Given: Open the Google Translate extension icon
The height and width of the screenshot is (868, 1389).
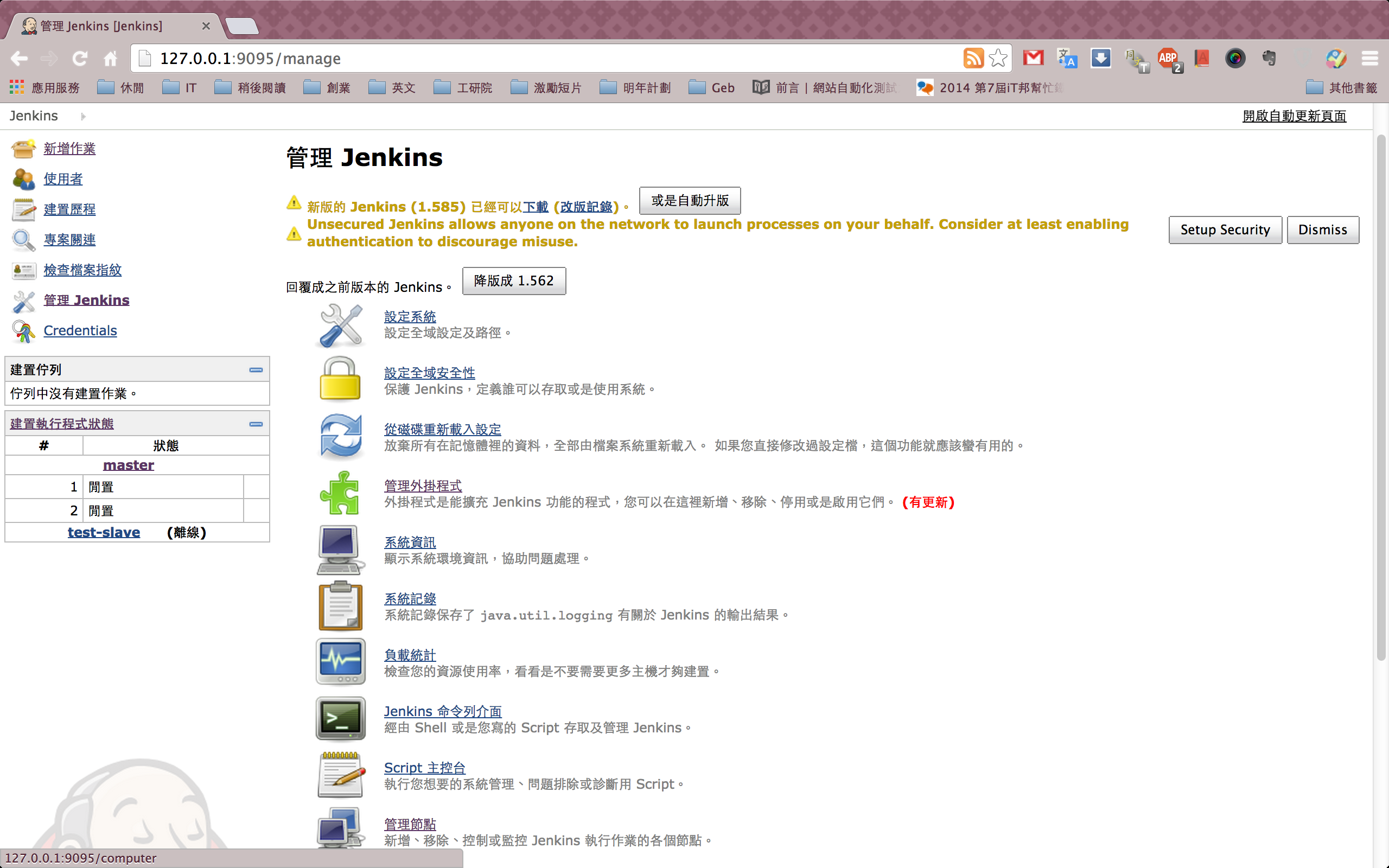Looking at the screenshot, I should (1067, 58).
